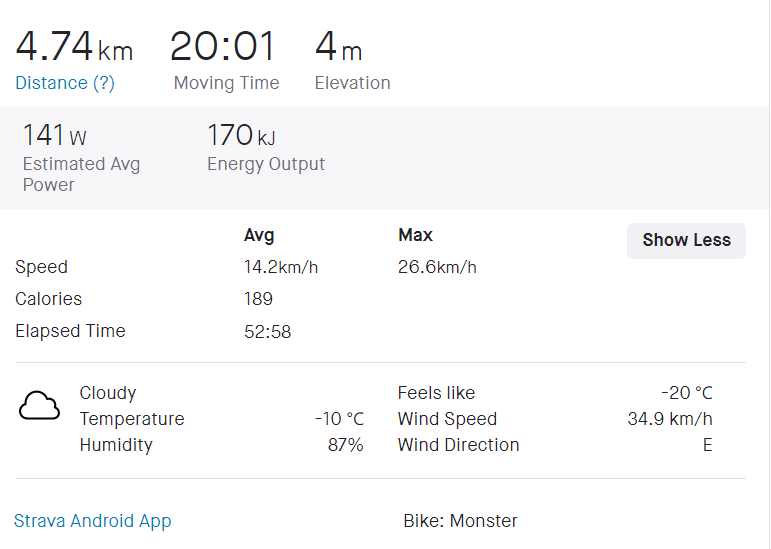Click the Calories value 189

(258, 299)
